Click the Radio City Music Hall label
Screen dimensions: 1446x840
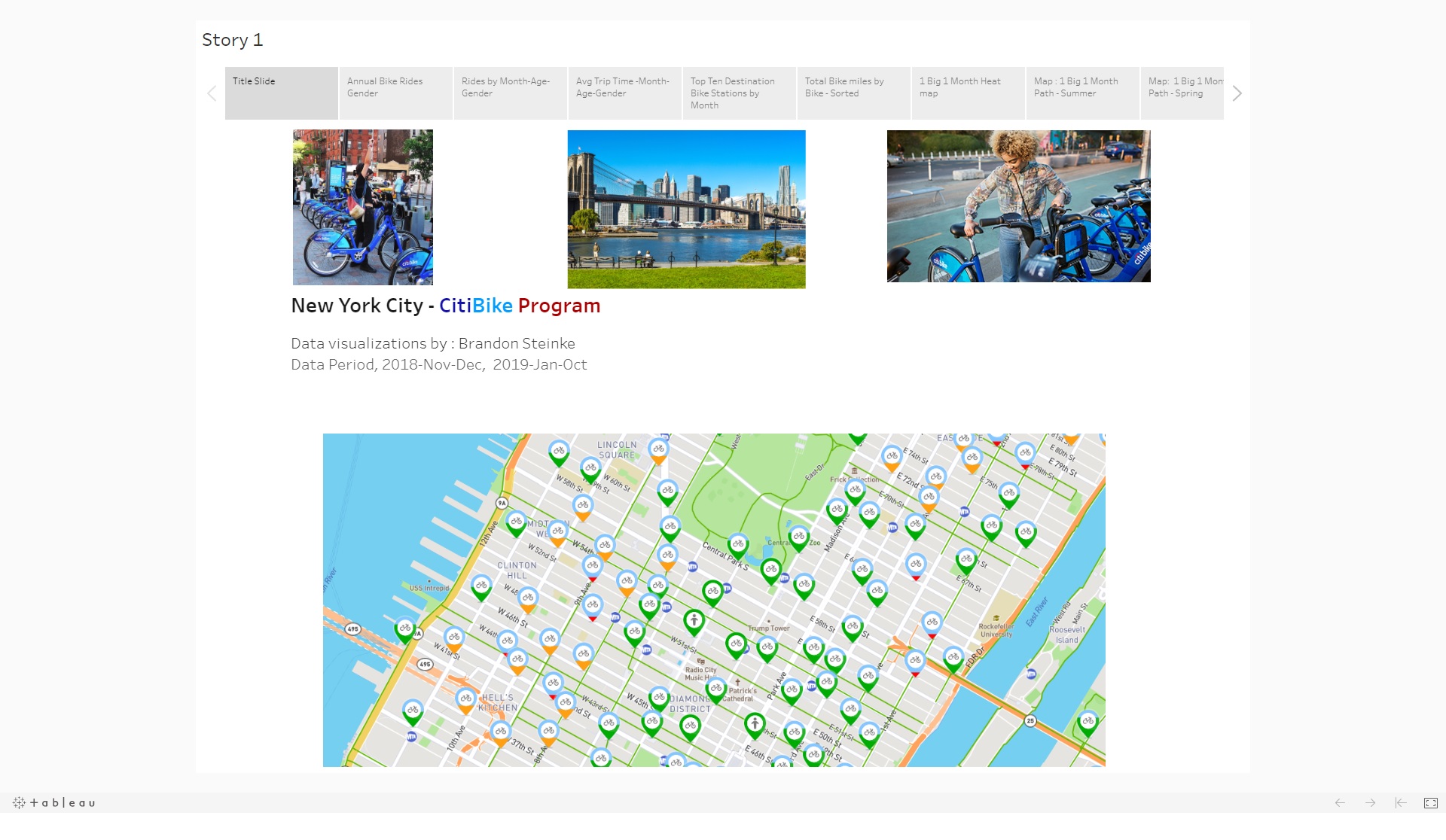(x=700, y=674)
